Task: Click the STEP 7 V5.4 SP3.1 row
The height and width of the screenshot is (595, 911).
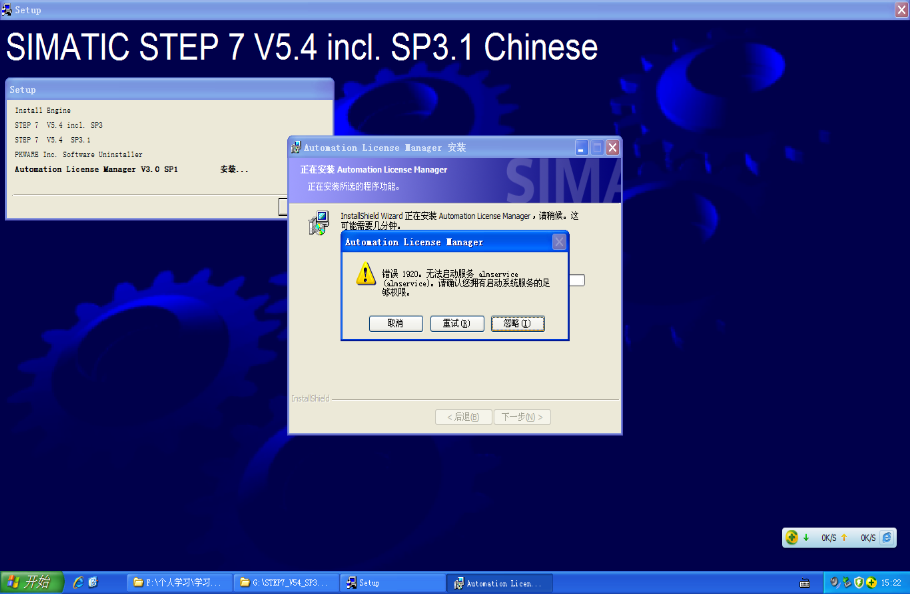Action: tap(52, 140)
